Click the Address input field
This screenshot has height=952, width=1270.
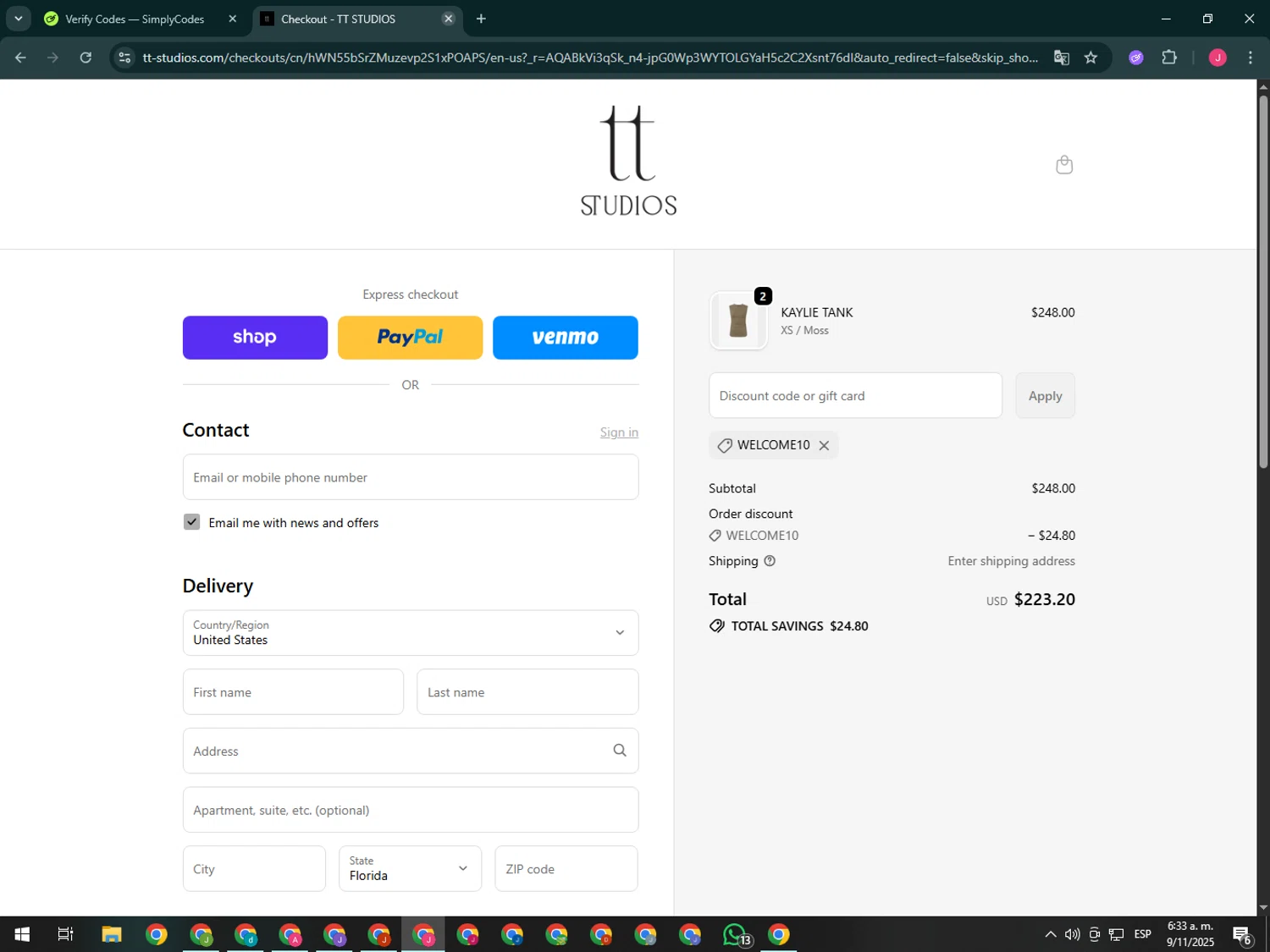pos(411,751)
